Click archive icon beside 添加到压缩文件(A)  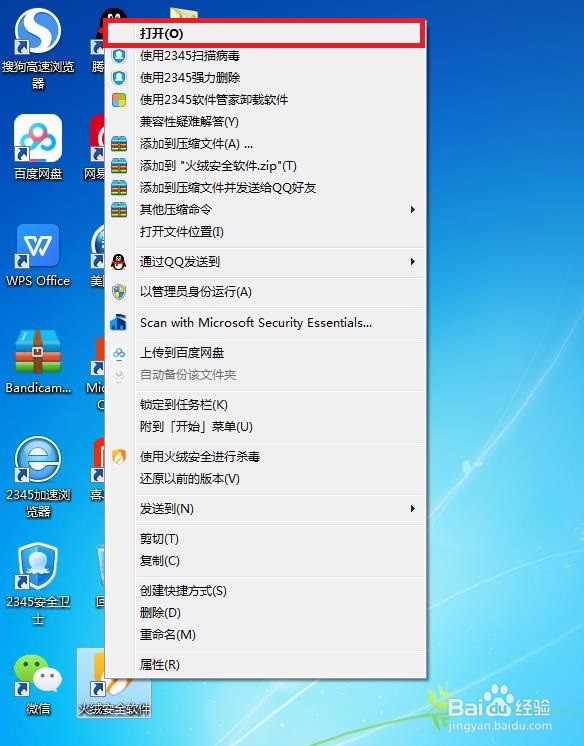pos(119,144)
